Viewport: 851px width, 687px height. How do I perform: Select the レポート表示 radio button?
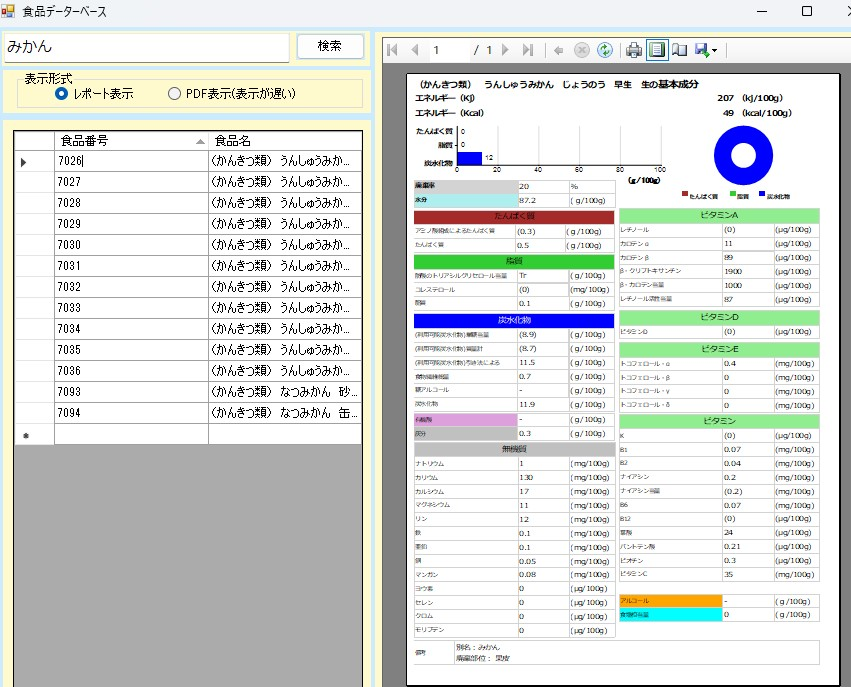(x=62, y=94)
